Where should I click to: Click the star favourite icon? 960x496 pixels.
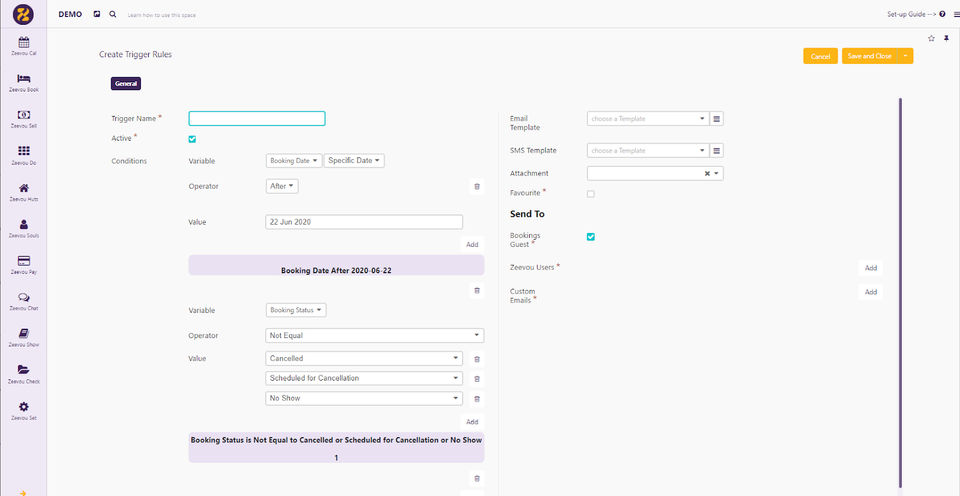pyautogui.click(x=931, y=38)
